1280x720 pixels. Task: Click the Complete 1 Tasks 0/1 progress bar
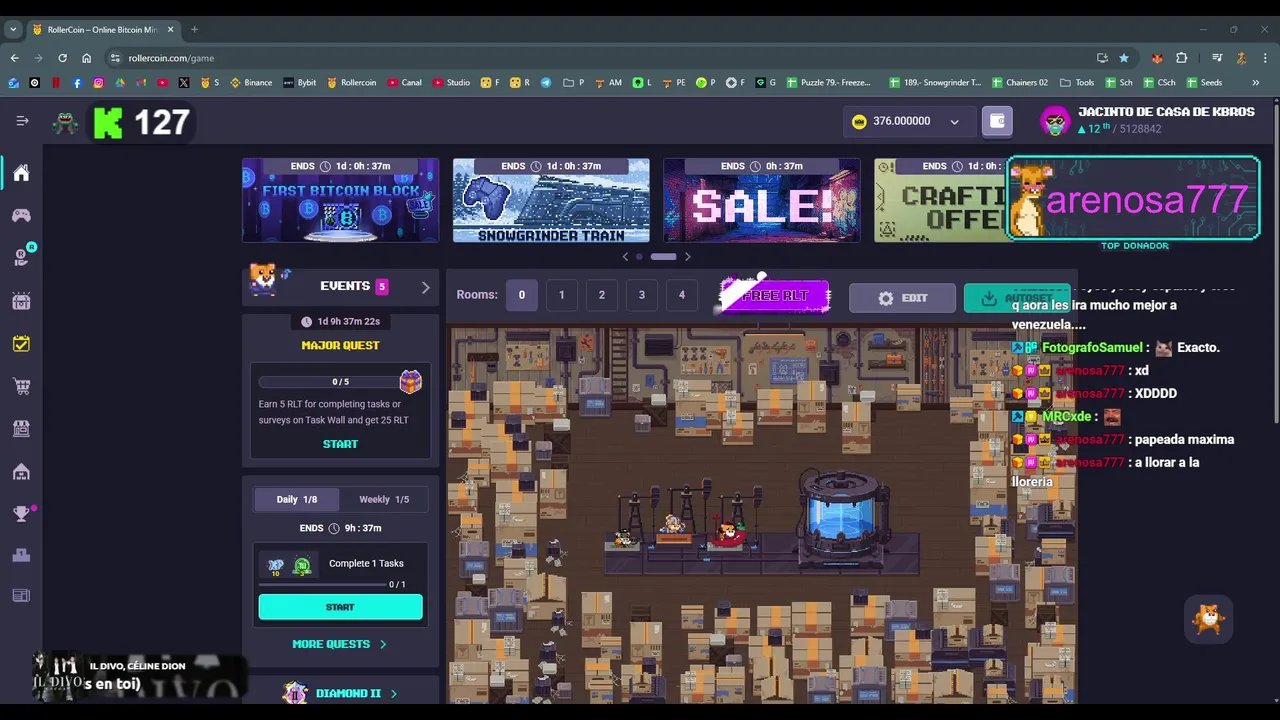tap(322, 584)
